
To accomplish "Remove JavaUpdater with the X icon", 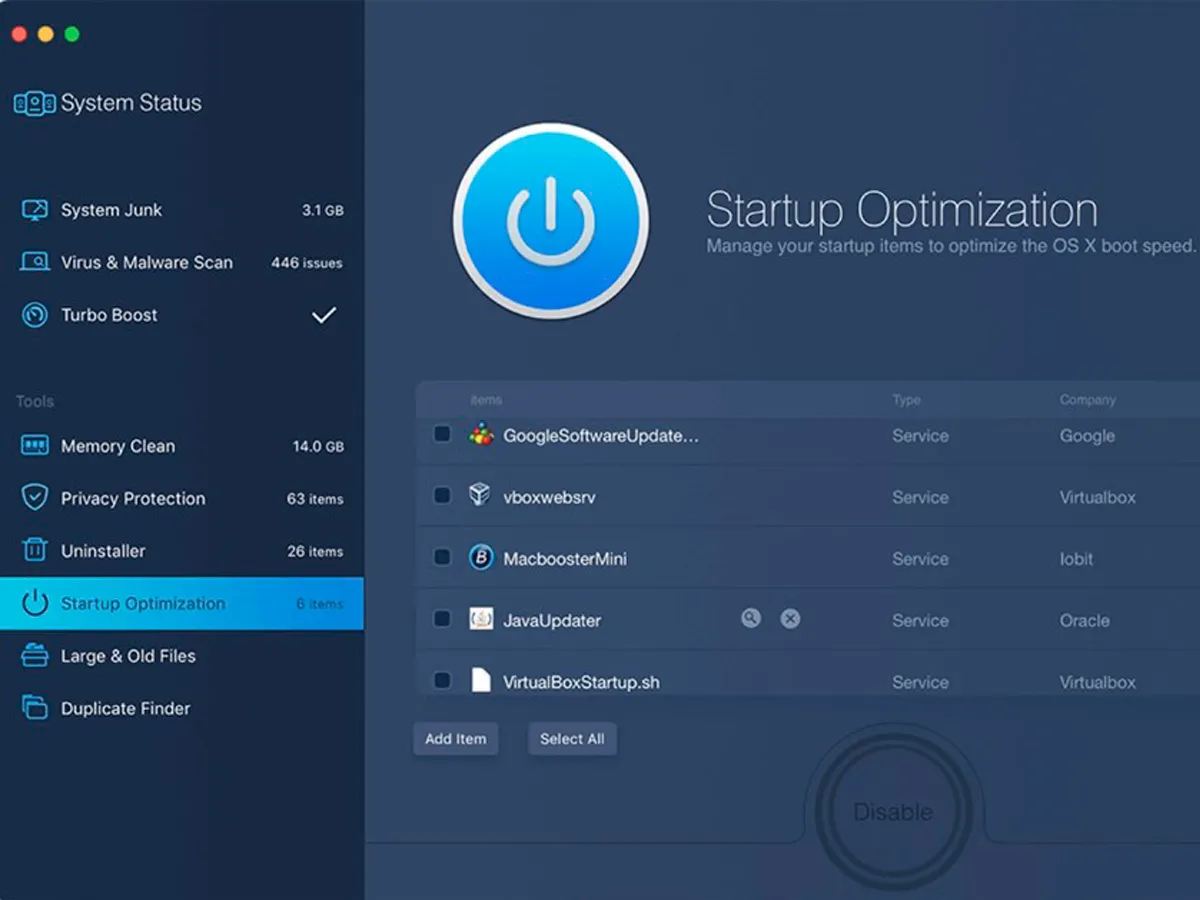I will click(790, 619).
